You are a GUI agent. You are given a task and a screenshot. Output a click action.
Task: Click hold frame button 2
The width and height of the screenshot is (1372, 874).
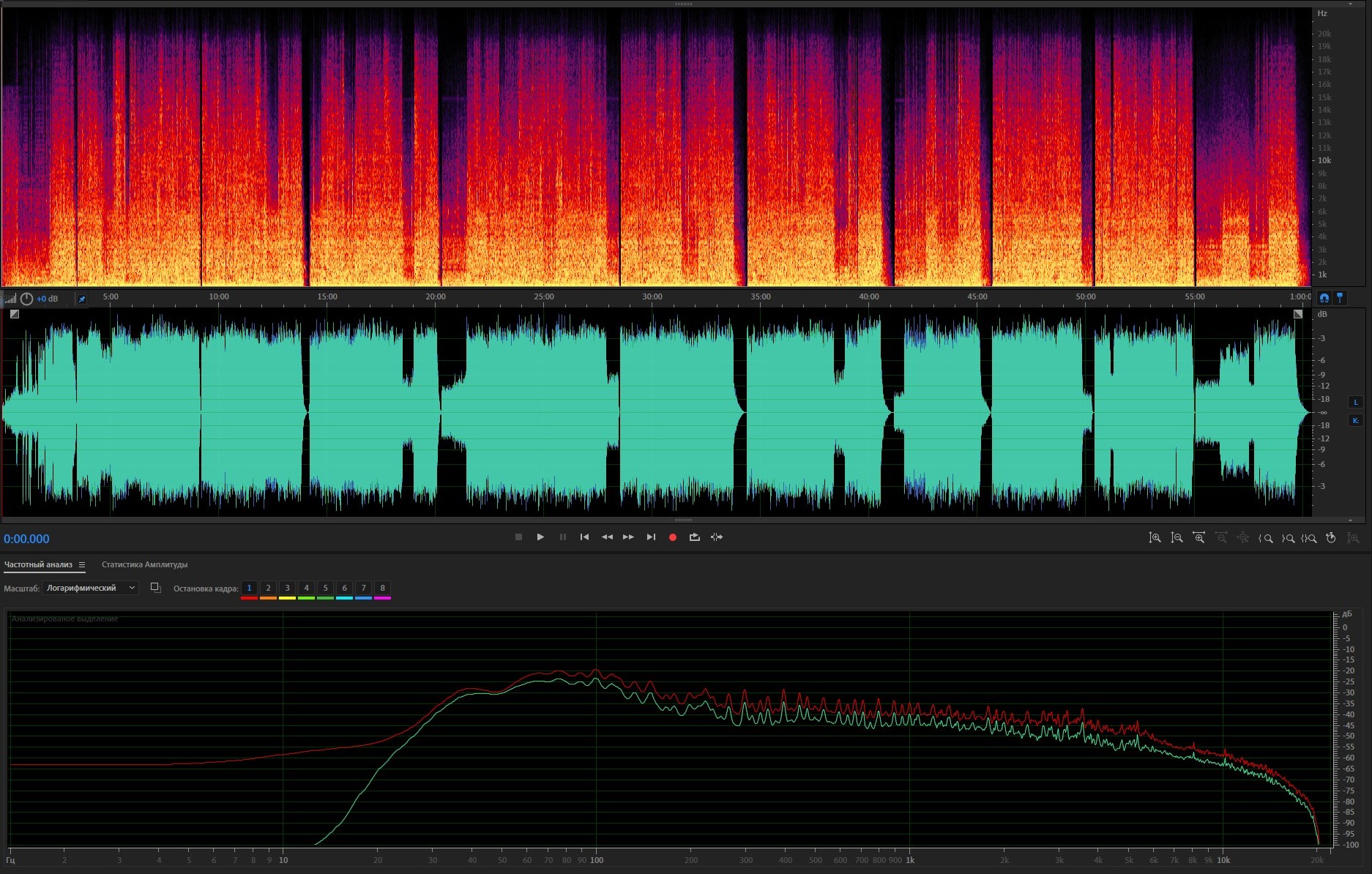[268, 588]
